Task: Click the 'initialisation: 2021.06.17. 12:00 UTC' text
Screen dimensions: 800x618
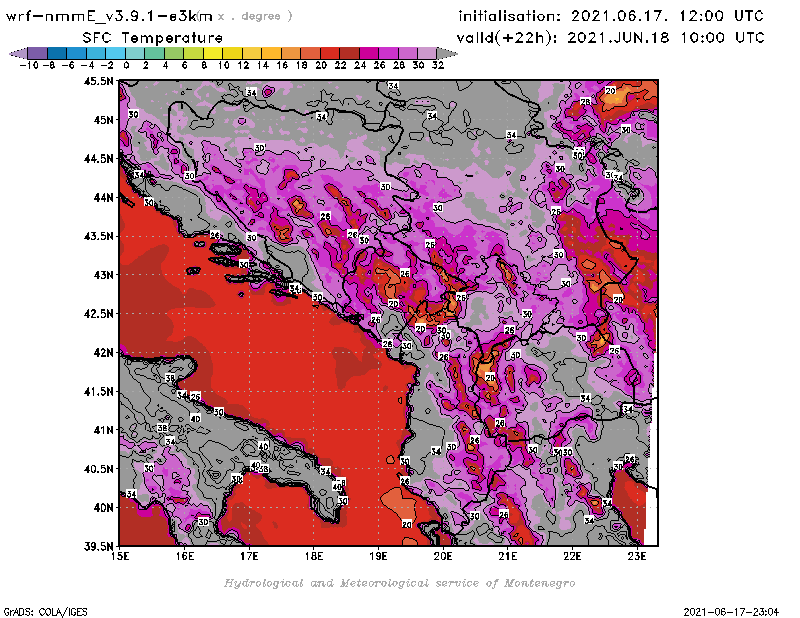Action: click(x=611, y=16)
